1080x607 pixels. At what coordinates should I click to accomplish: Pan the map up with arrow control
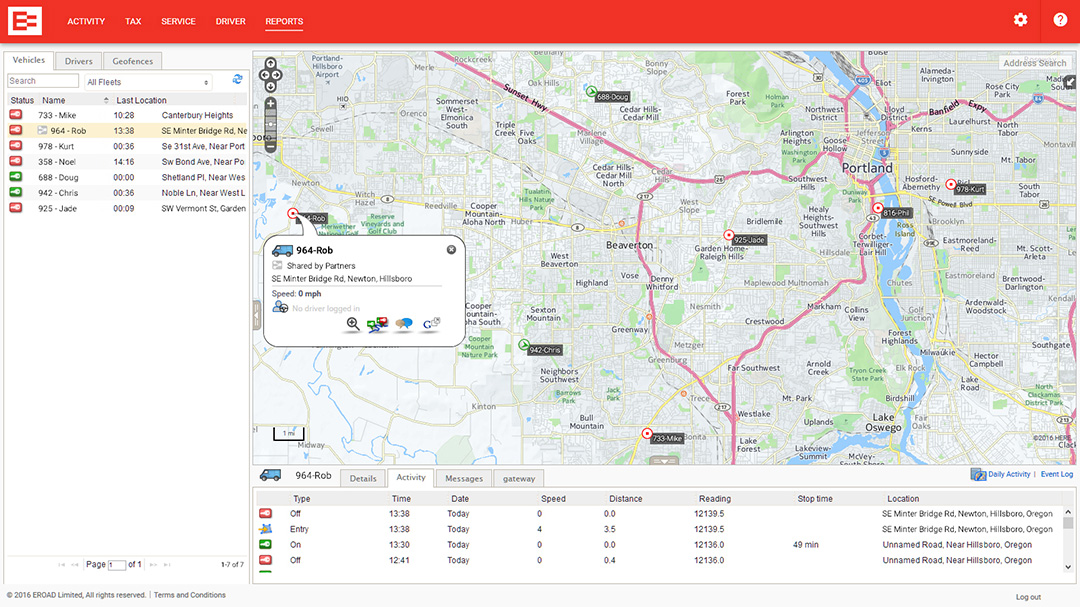click(x=271, y=63)
